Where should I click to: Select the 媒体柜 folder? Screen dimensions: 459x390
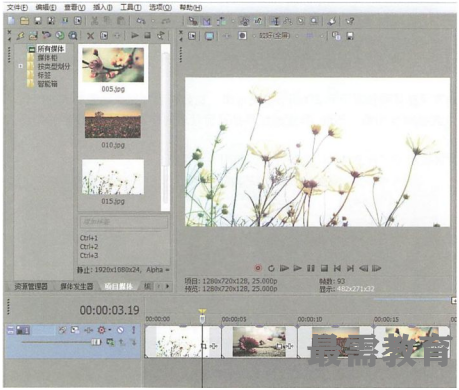(47, 58)
